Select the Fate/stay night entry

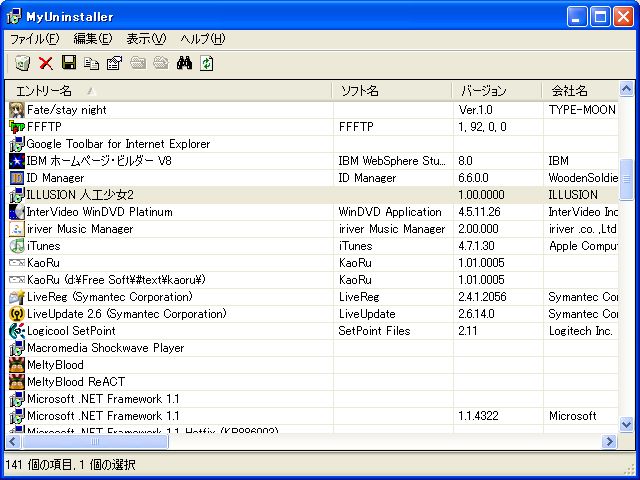point(67,110)
